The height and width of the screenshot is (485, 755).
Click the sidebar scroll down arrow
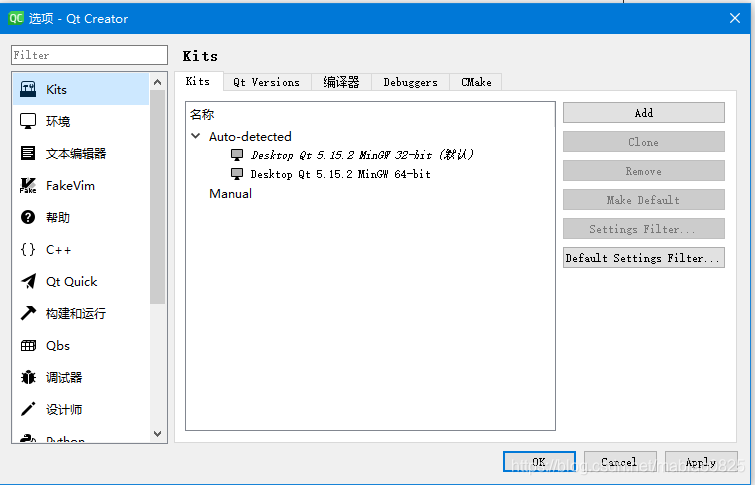(x=157, y=434)
